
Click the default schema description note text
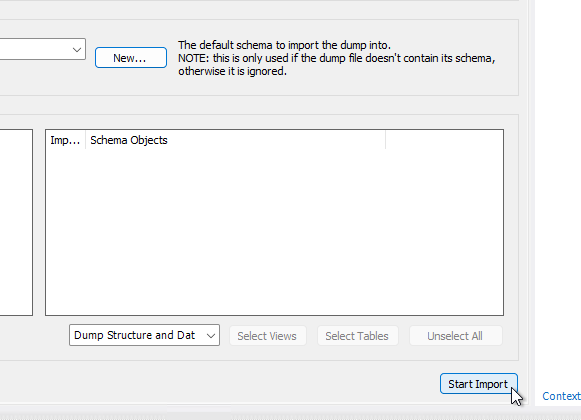click(x=336, y=58)
